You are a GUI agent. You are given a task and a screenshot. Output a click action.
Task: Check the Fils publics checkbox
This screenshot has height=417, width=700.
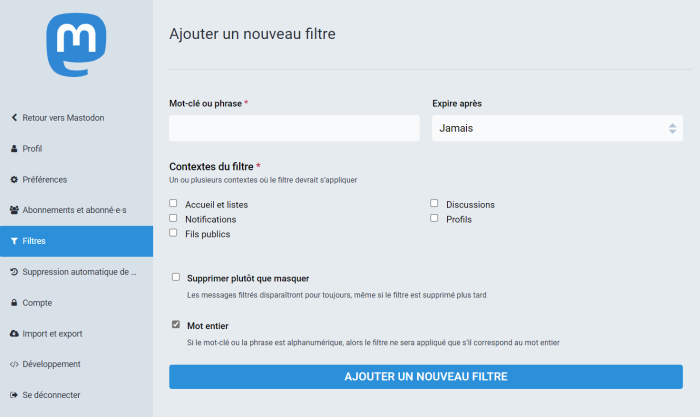click(x=173, y=233)
